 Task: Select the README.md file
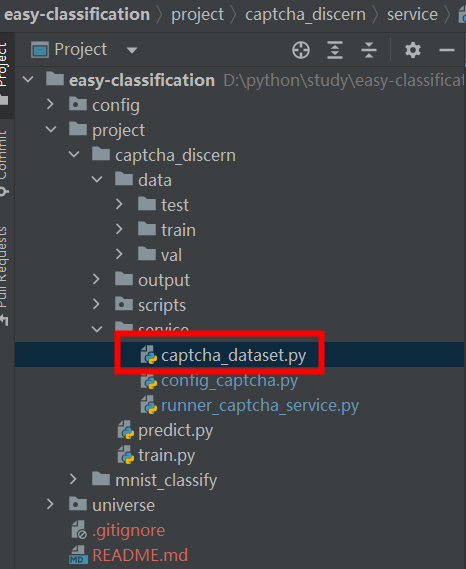[140, 556]
